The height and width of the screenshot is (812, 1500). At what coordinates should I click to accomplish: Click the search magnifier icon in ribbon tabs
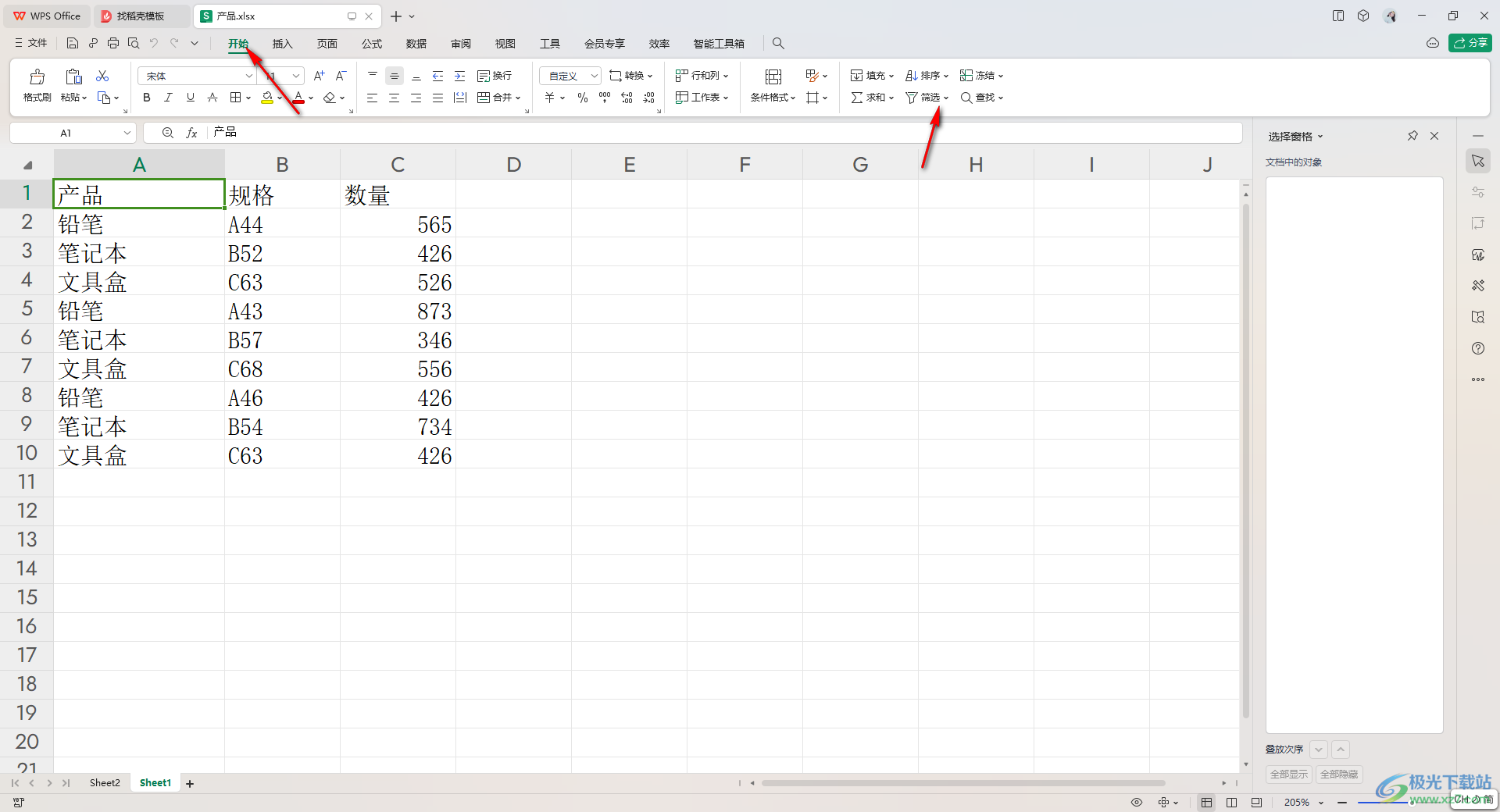click(x=778, y=44)
